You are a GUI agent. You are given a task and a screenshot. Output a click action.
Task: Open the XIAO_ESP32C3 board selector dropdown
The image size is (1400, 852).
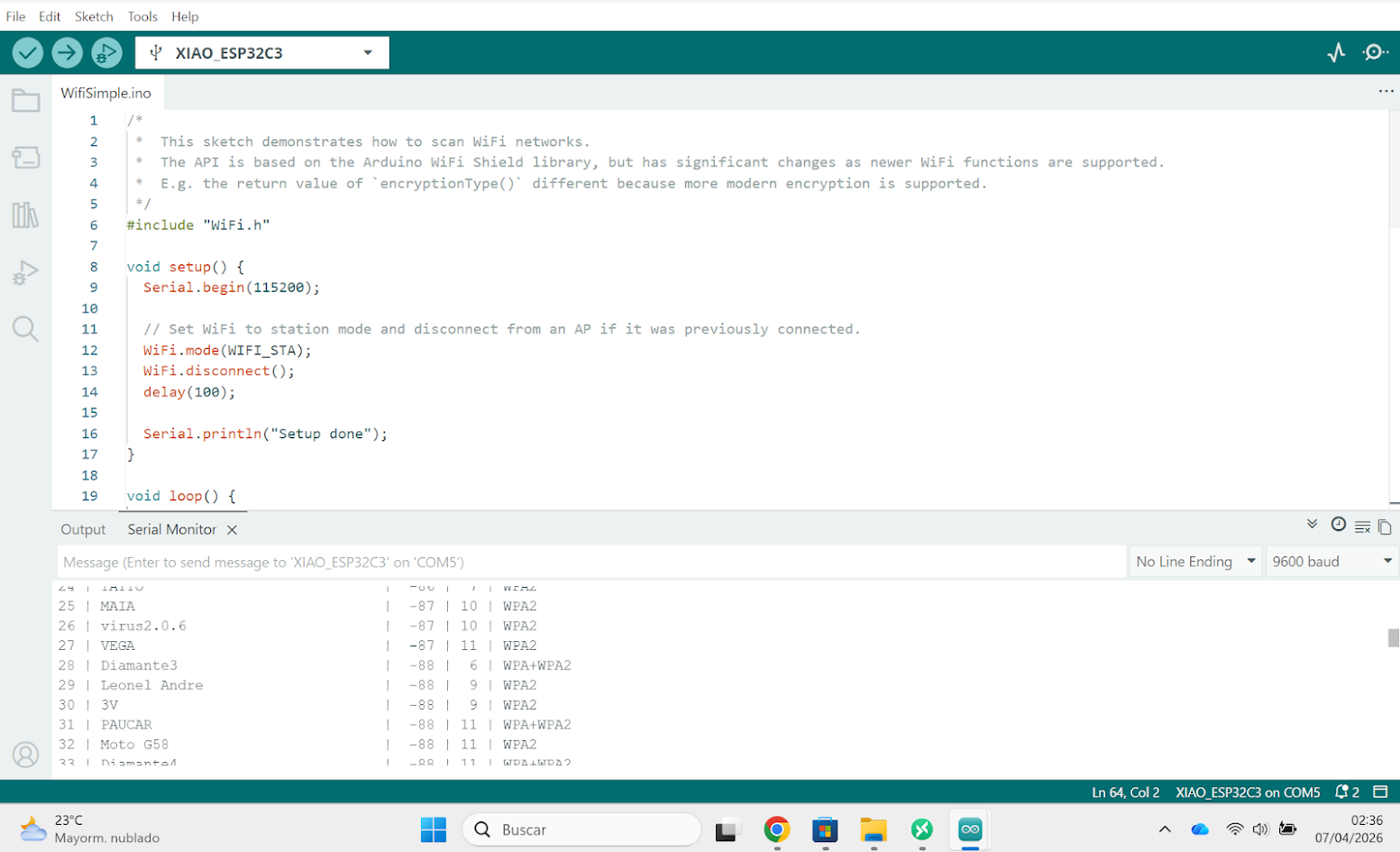[x=262, y=53]
